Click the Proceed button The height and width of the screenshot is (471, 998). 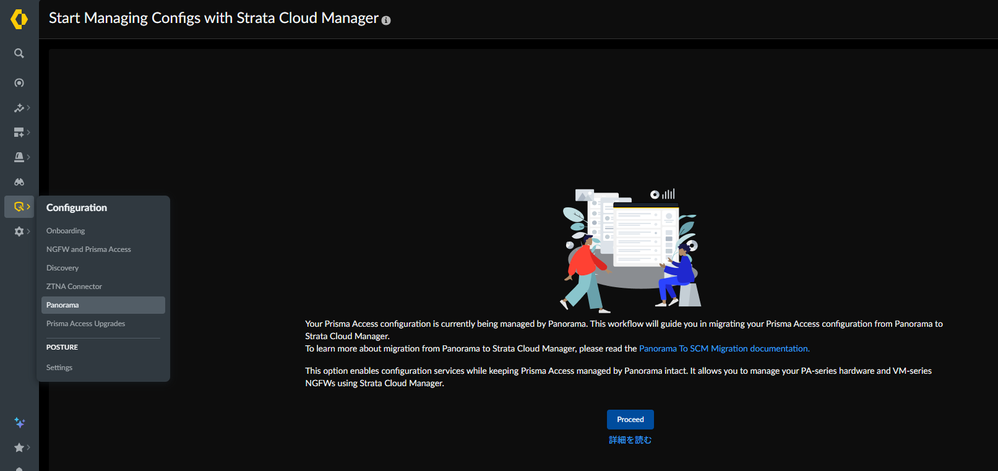point(630,419)
